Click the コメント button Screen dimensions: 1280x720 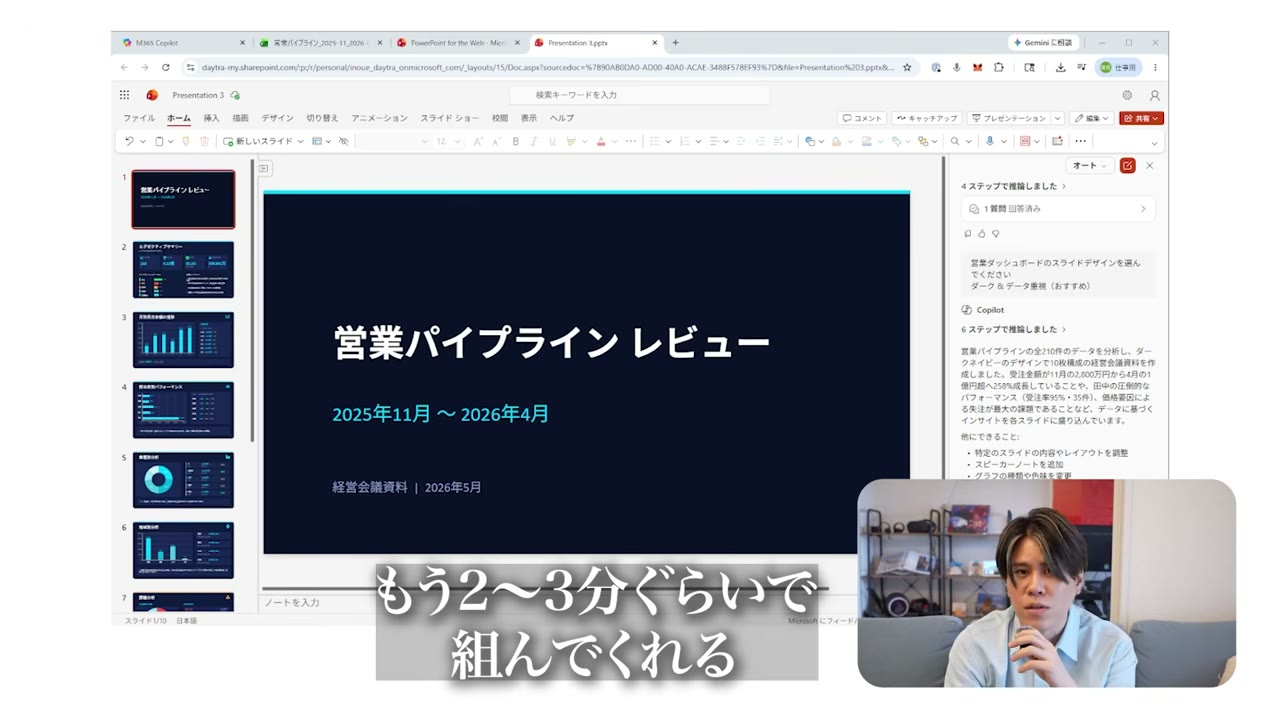point(862,118)
